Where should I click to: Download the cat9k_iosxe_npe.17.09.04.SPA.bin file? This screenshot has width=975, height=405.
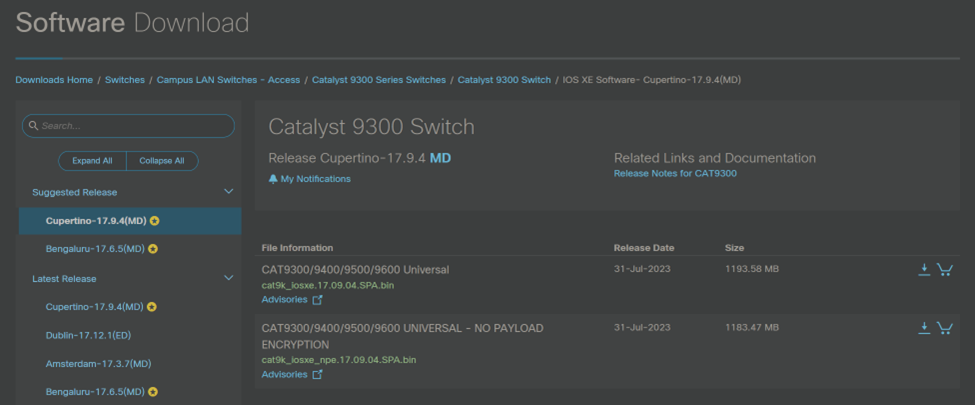coord(924,328)
